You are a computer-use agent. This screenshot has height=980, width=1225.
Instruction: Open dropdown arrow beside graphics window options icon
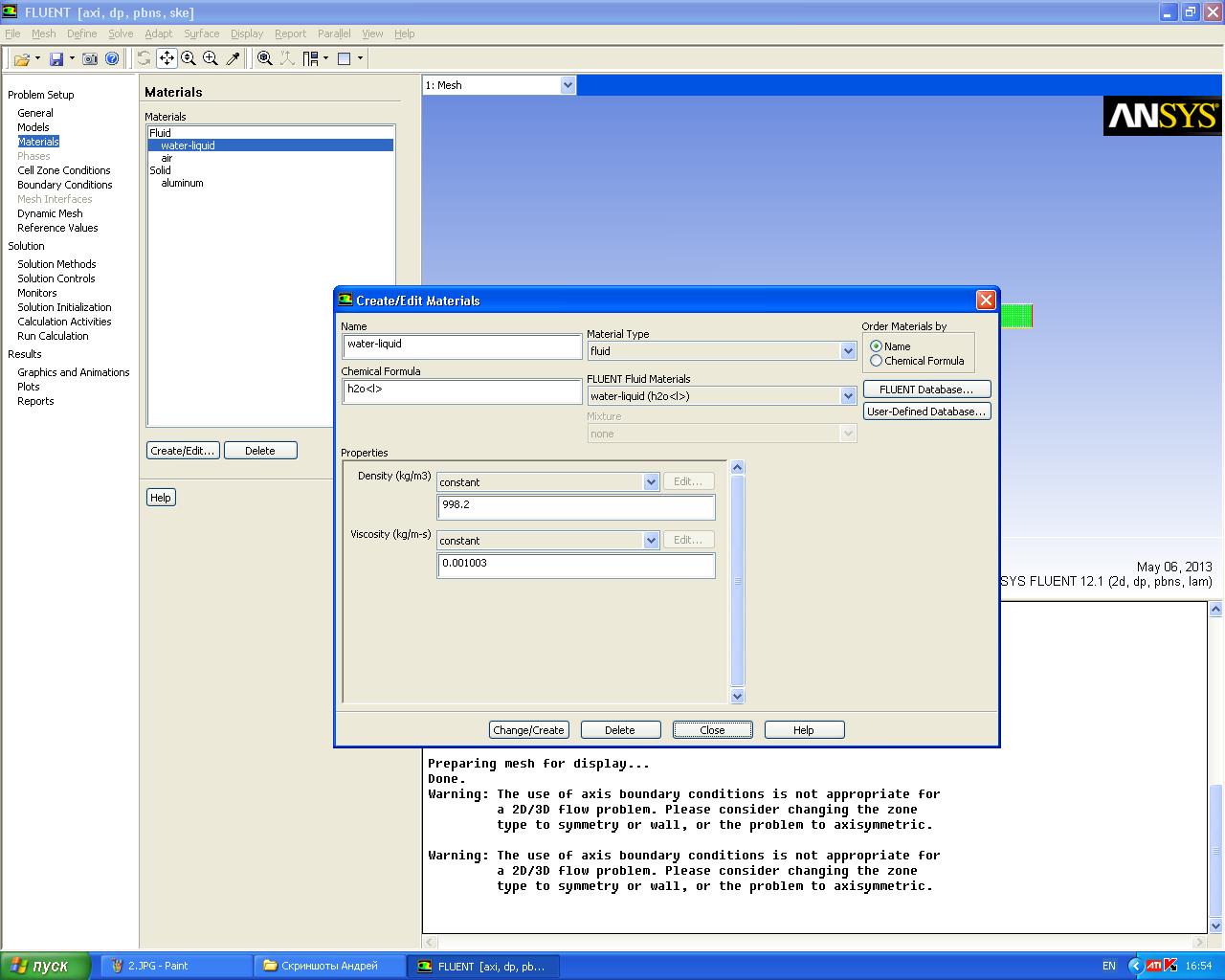click(x=360, y=58)
